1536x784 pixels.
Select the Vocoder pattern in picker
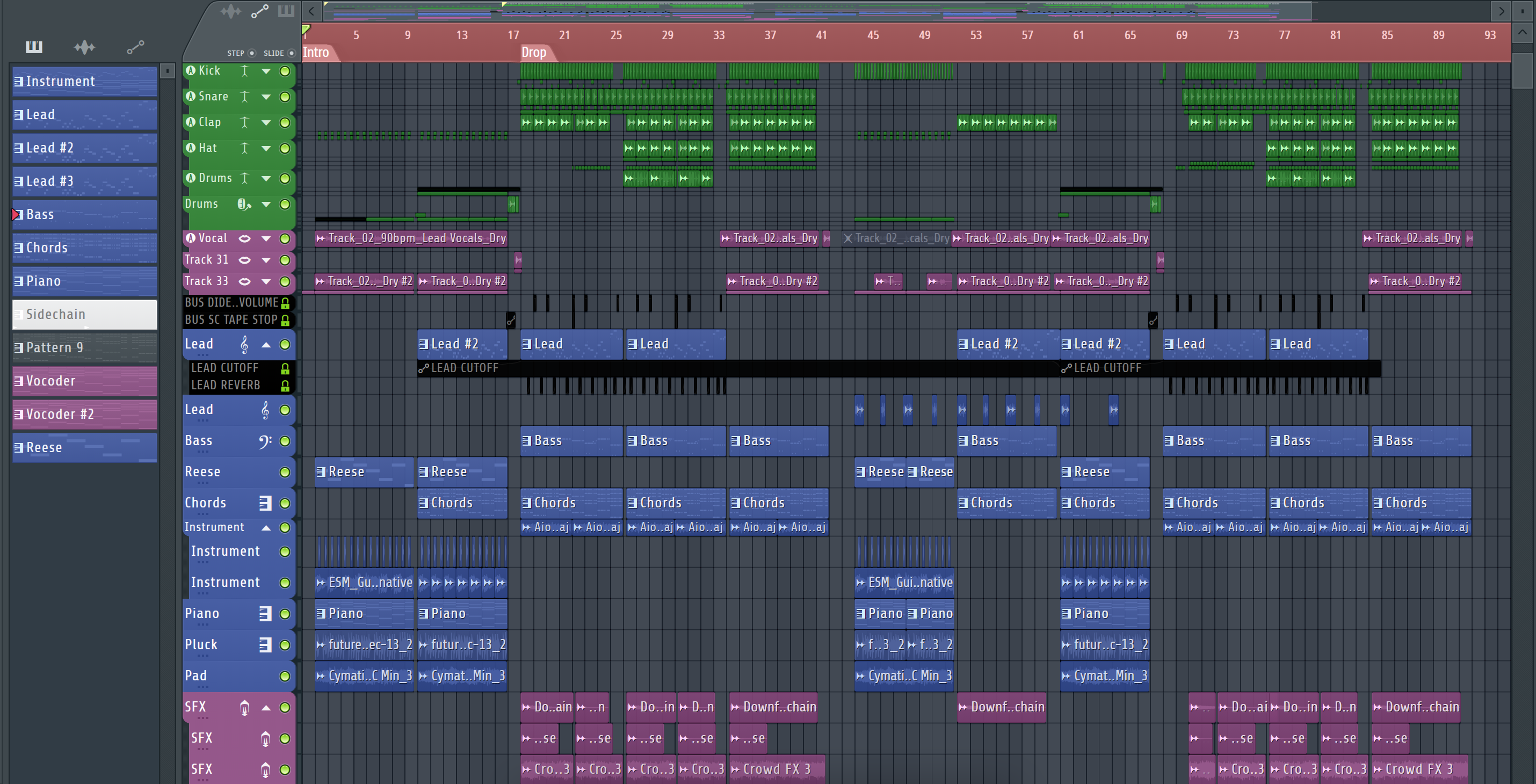[85, 381]
